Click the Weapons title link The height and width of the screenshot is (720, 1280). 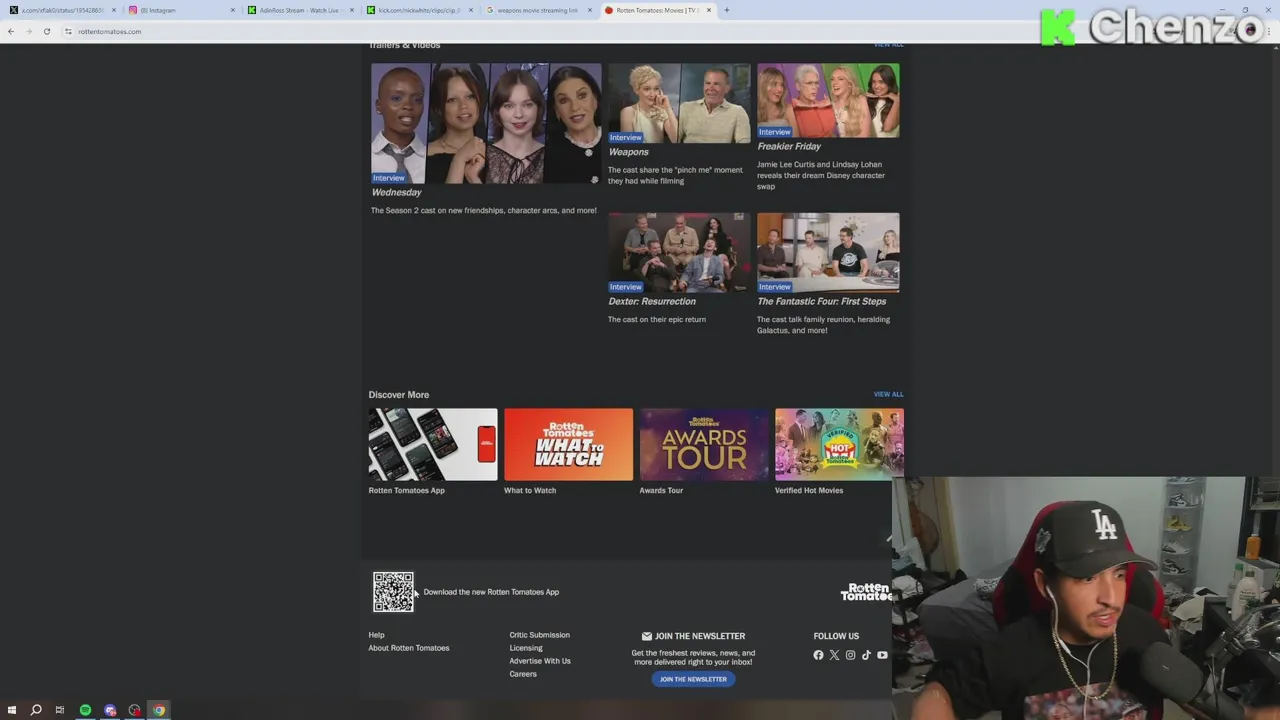(x=629, y=152)
